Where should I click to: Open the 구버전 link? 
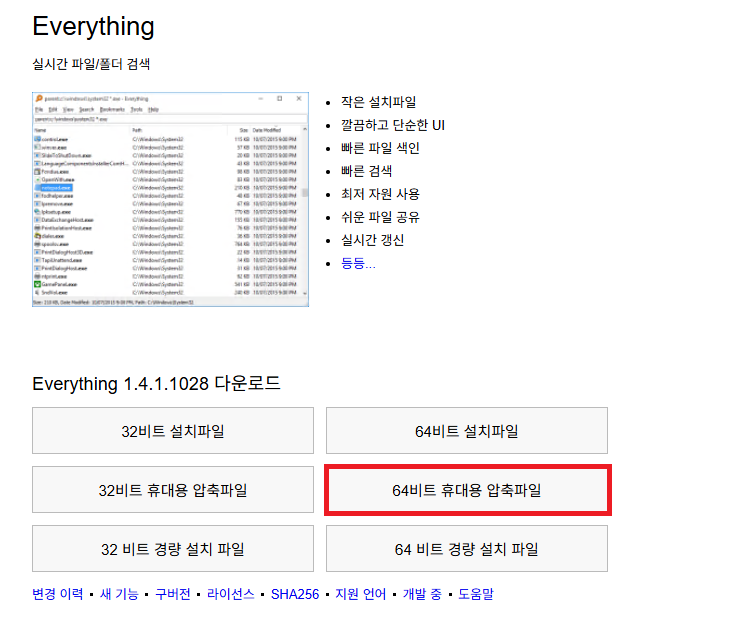coord(173,594)
